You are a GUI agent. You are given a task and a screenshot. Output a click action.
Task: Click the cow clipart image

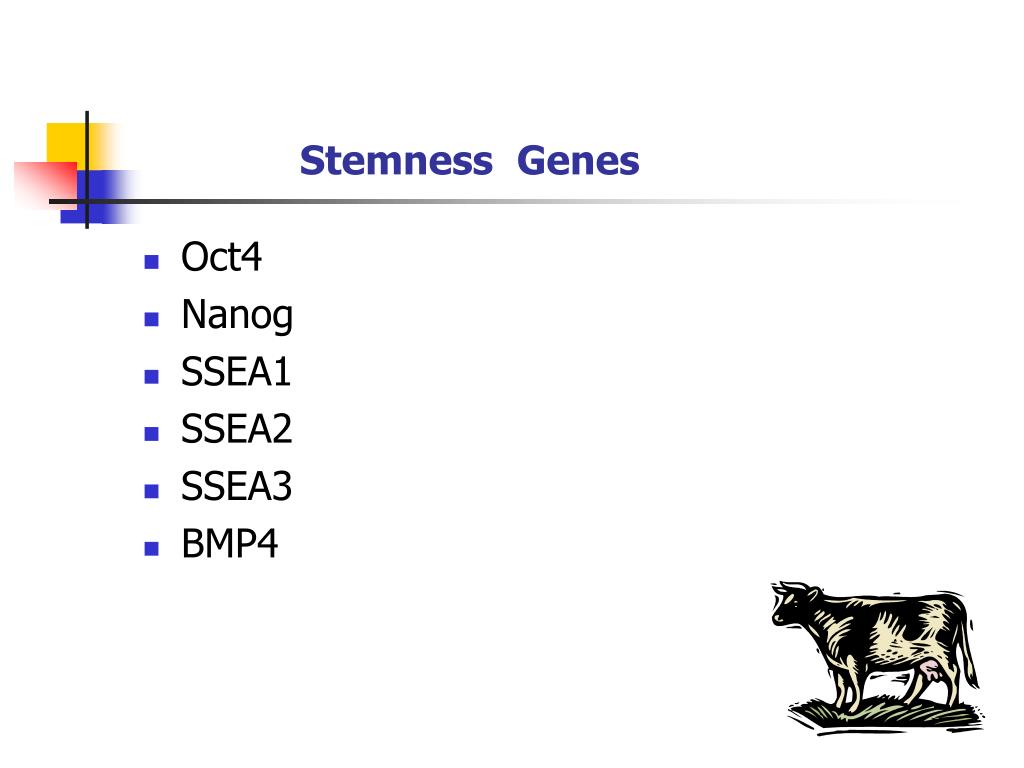point(878,657)
